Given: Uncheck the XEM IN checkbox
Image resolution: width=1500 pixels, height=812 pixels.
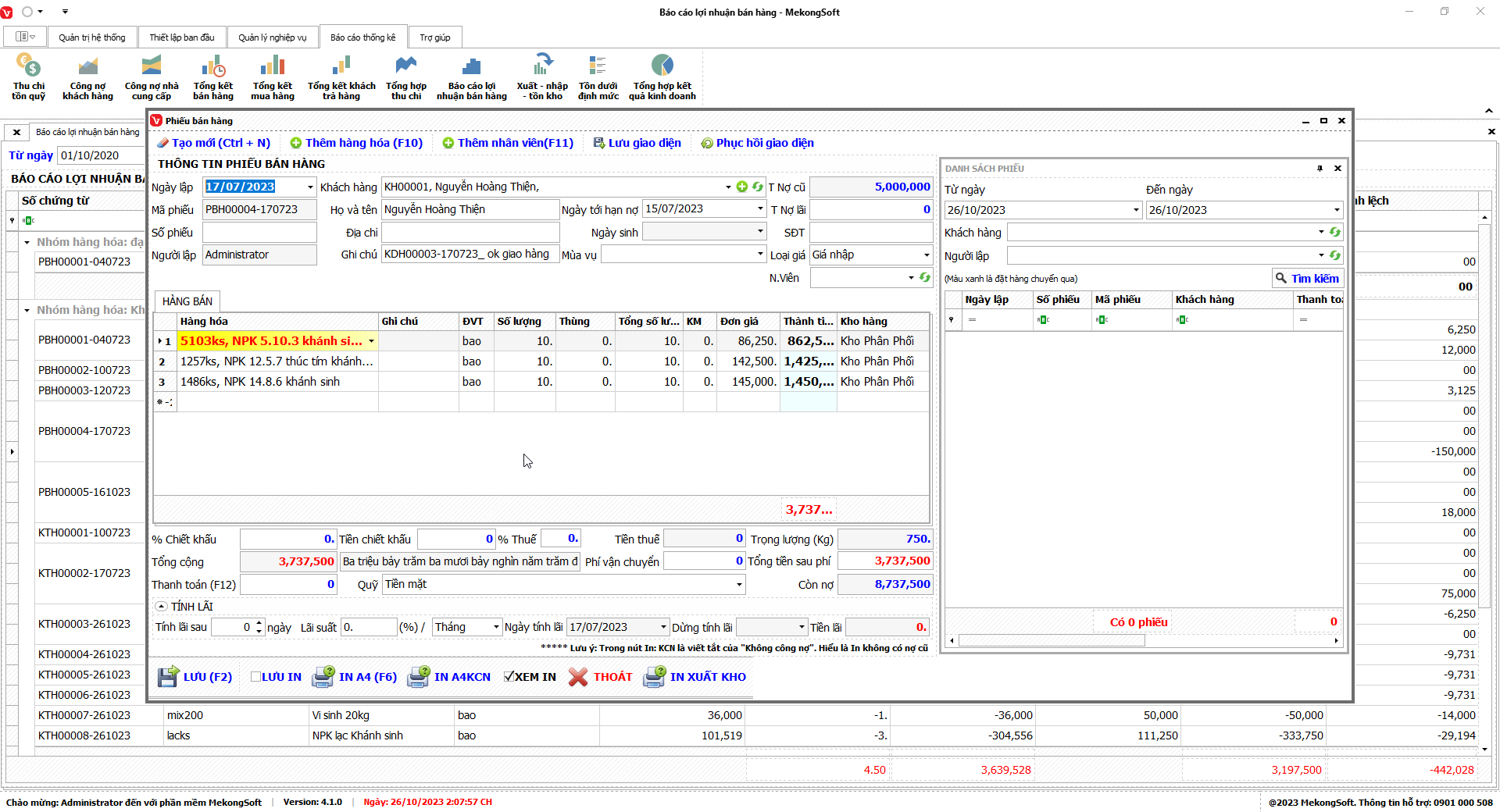Looking at the screenshot, I should click(x=509, y=677).
